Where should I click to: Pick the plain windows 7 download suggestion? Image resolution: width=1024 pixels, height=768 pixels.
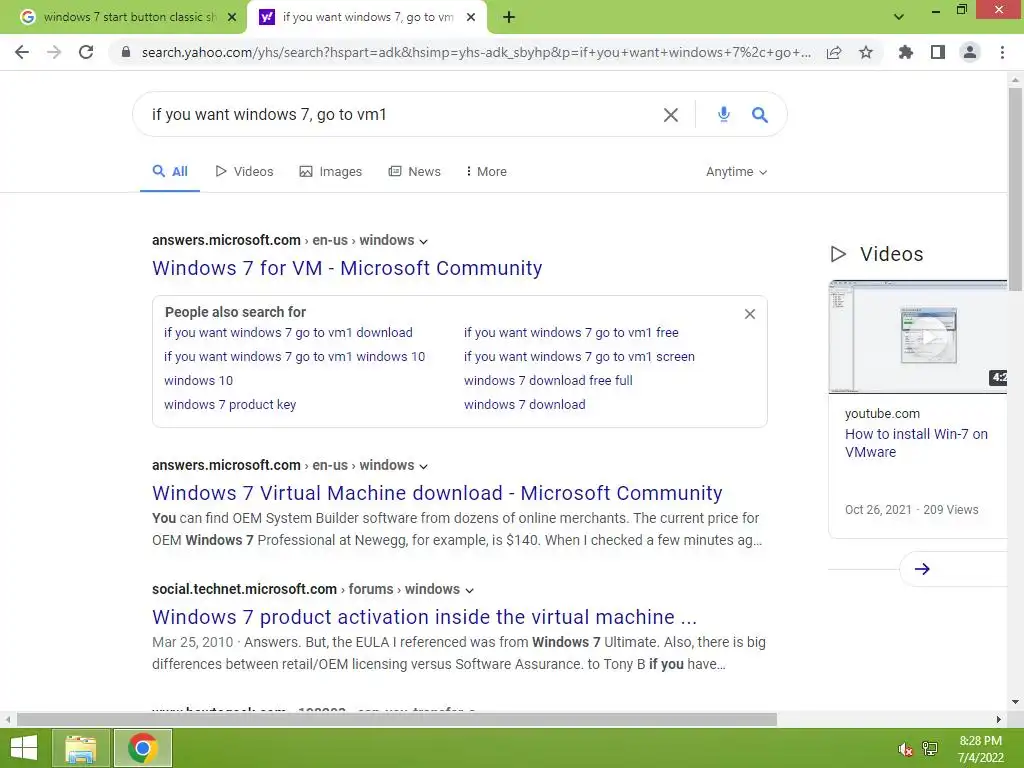point(524,405)
